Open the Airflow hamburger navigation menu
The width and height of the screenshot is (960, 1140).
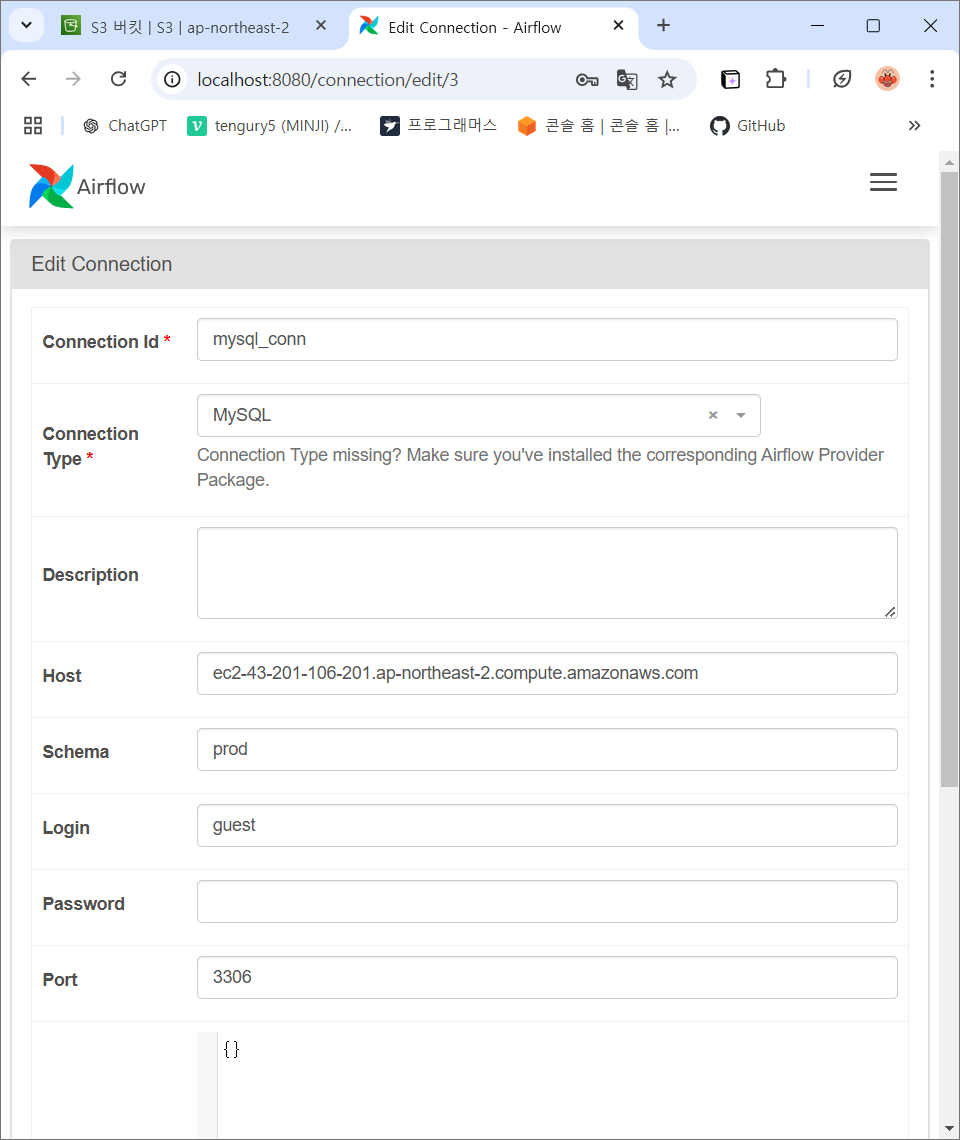(x=883, y=182)
